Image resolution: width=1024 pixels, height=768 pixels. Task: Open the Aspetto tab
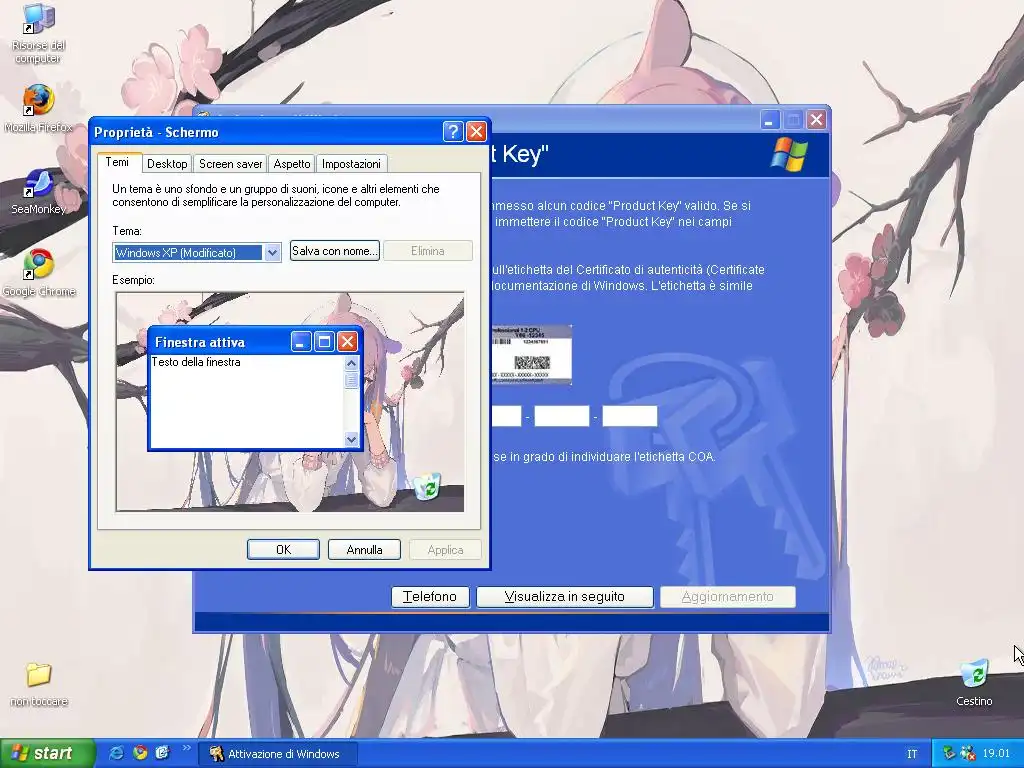292,164
